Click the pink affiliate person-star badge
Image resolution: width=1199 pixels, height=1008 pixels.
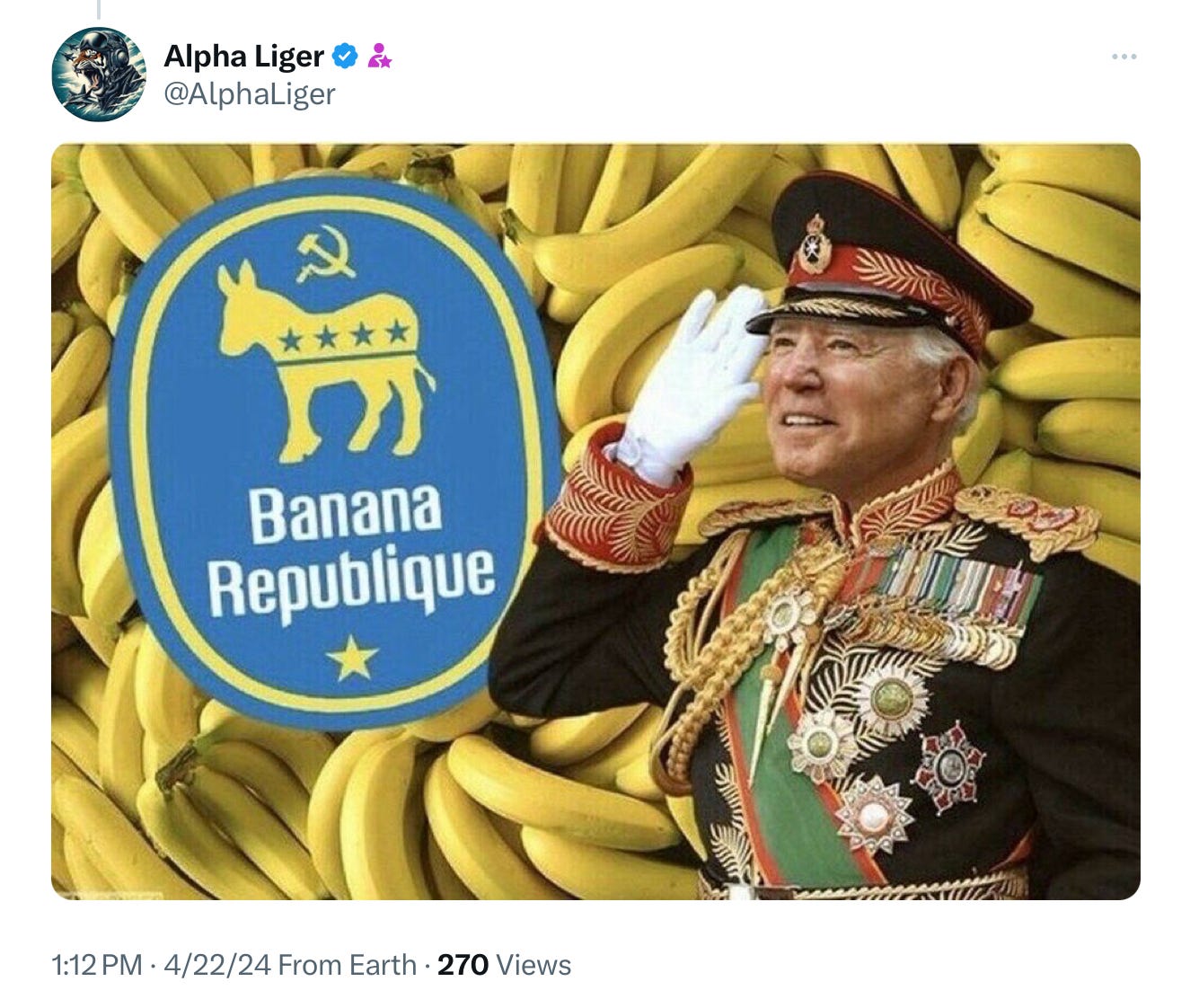coord(379,57)
